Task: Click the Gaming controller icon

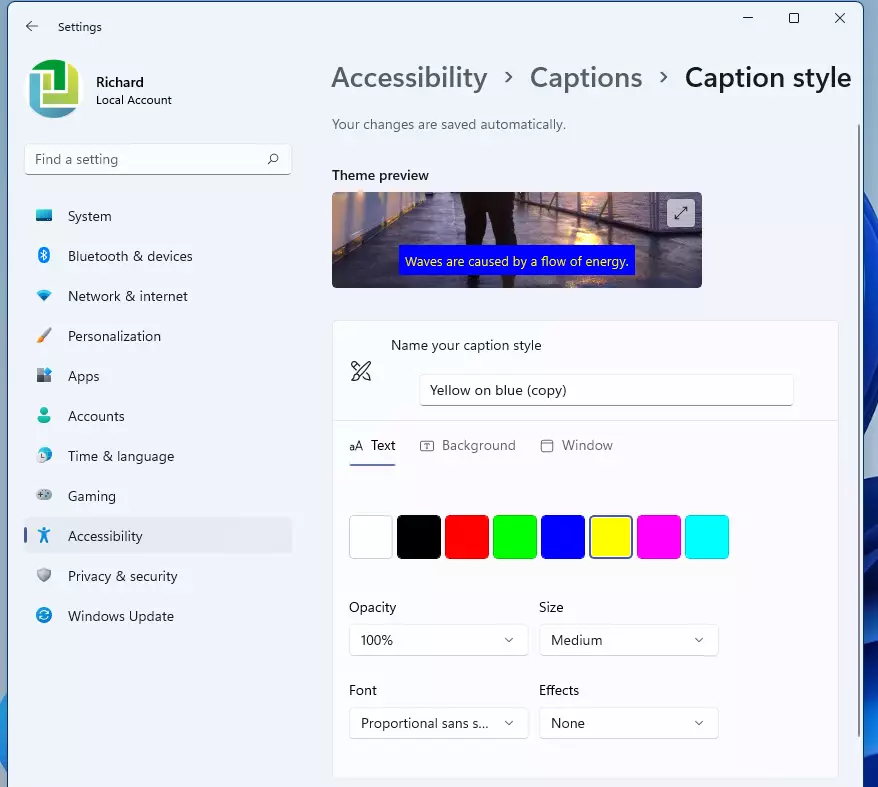Action: 44,496
